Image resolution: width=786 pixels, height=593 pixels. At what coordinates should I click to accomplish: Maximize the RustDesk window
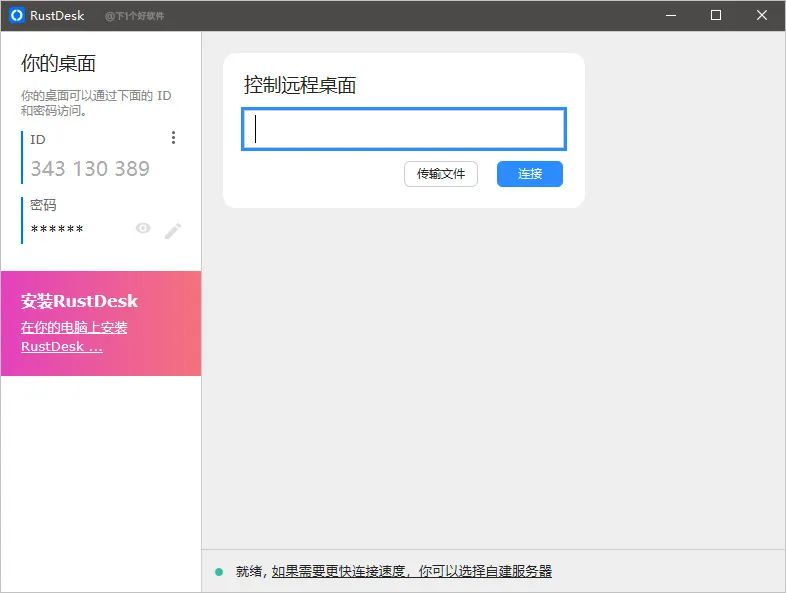click(x=716, y=16)
